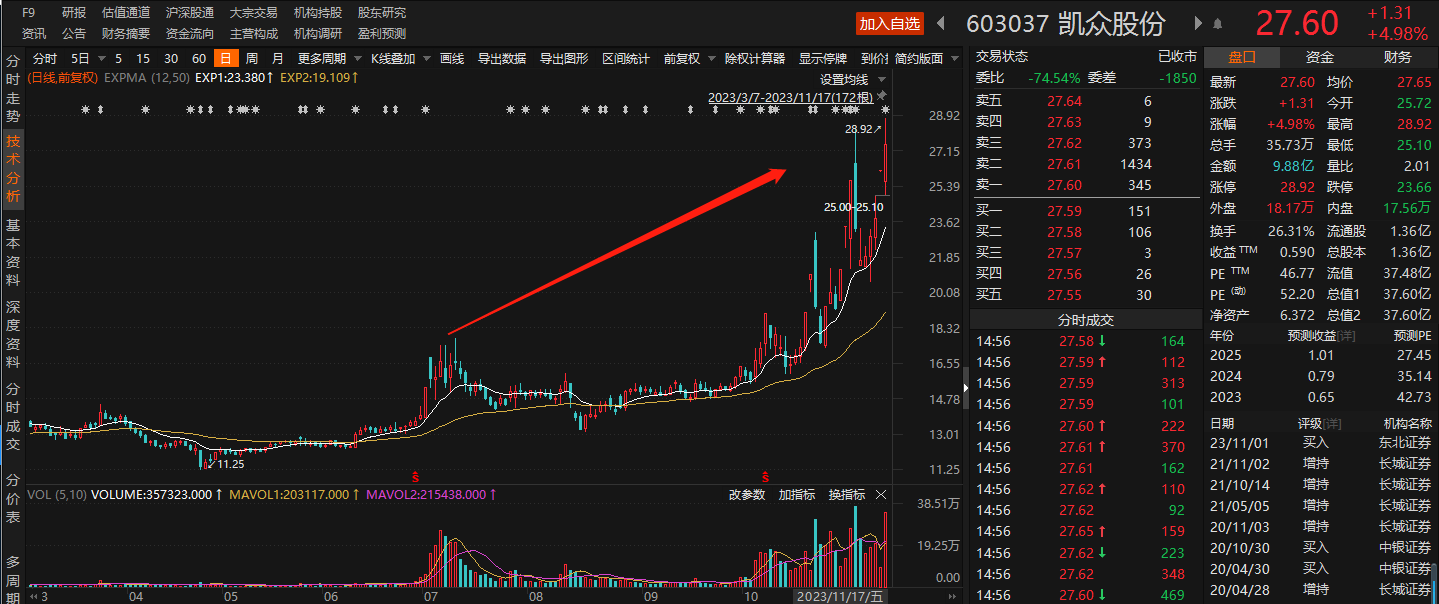Screen dimensions: 1439x604
Task: Open the 设置均线 dropdown
Action: pyautogui.click(x=852, y=79)
